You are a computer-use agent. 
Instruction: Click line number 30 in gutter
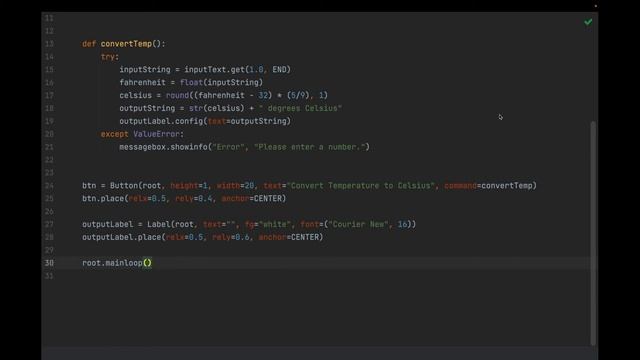[x=49, y=263]
